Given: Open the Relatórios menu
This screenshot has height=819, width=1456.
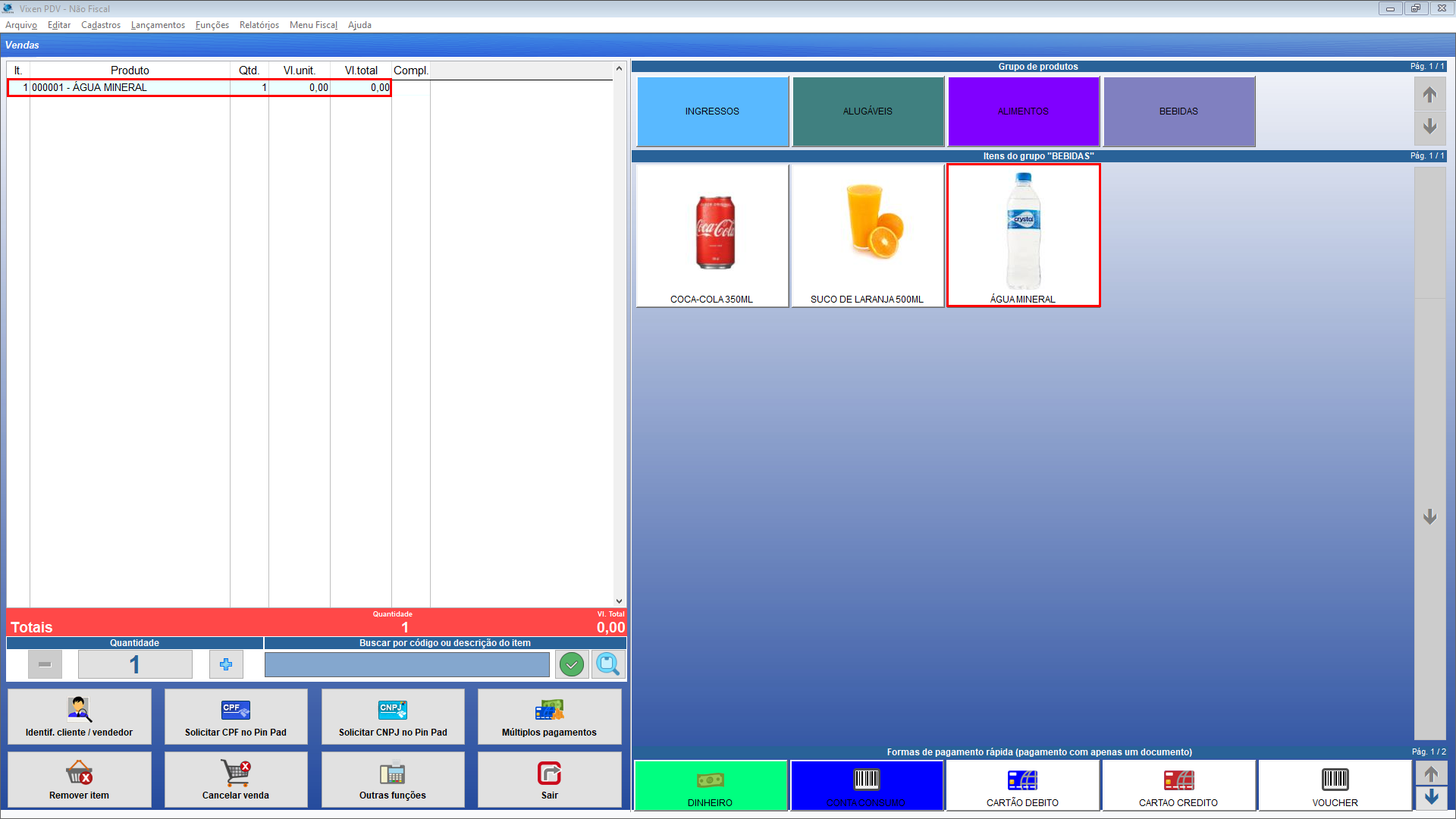Looking at the screenshot, I should pos(259,25).
